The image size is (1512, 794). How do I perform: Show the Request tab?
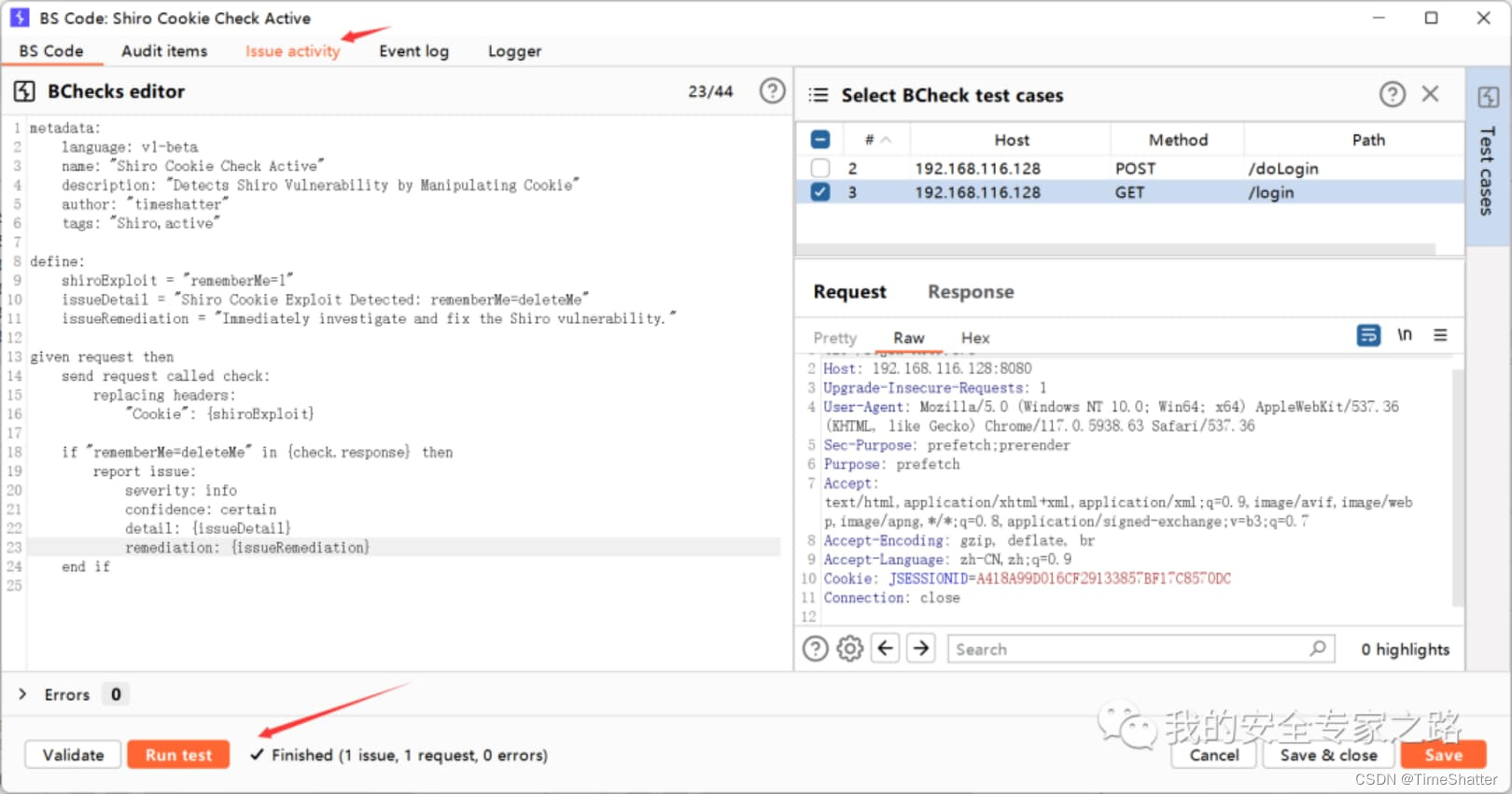[x=849, y=292]
